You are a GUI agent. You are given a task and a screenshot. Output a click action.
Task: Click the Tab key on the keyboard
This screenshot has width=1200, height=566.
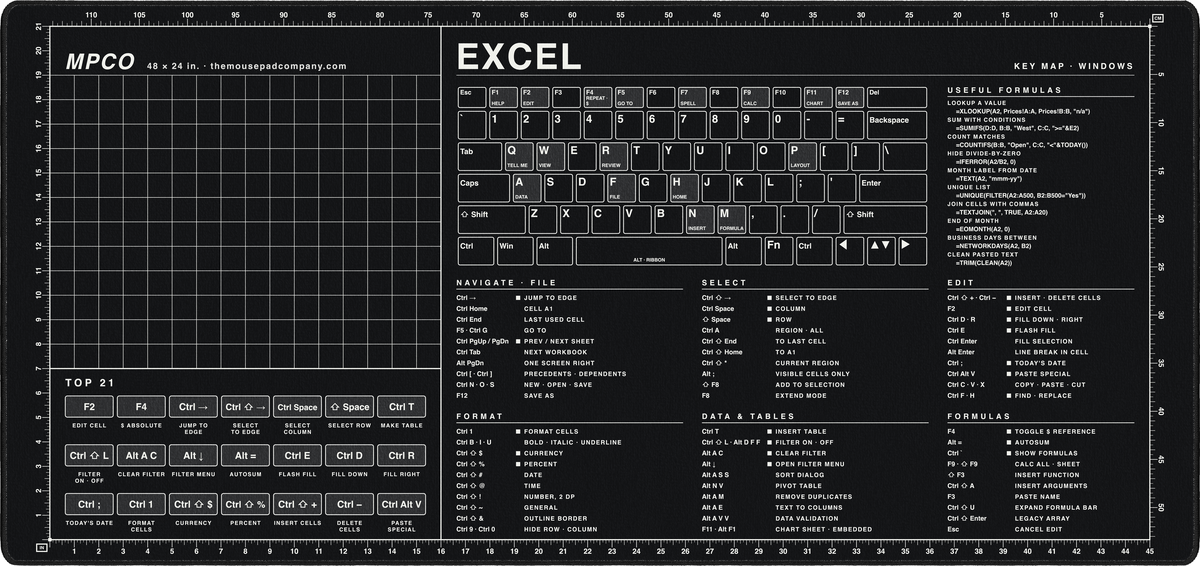(479, 157)
